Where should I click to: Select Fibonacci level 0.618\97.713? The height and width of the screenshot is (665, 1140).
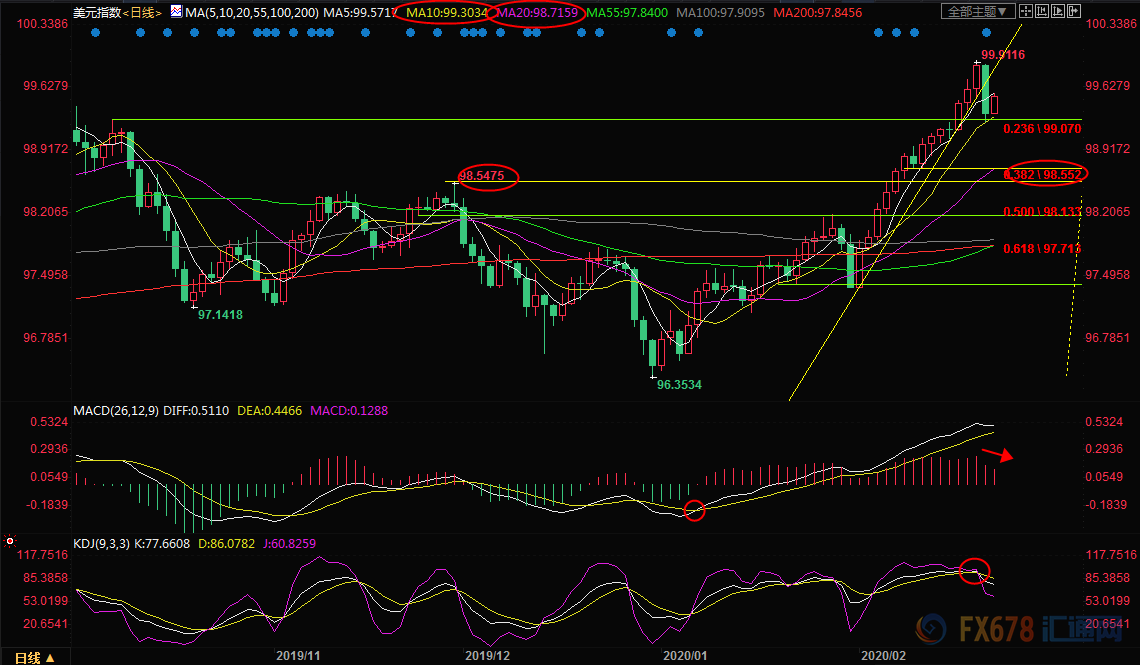pos(1042,249)
